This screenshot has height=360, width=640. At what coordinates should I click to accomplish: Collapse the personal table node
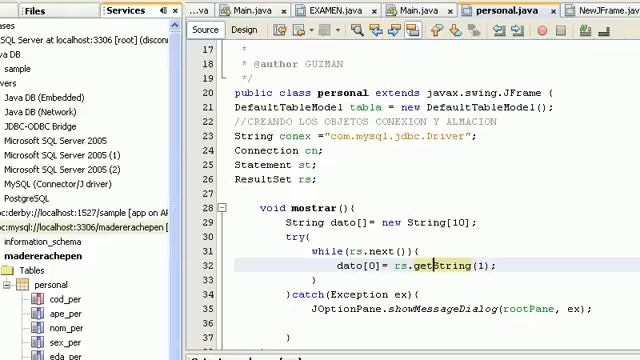[x=7, y=285]
